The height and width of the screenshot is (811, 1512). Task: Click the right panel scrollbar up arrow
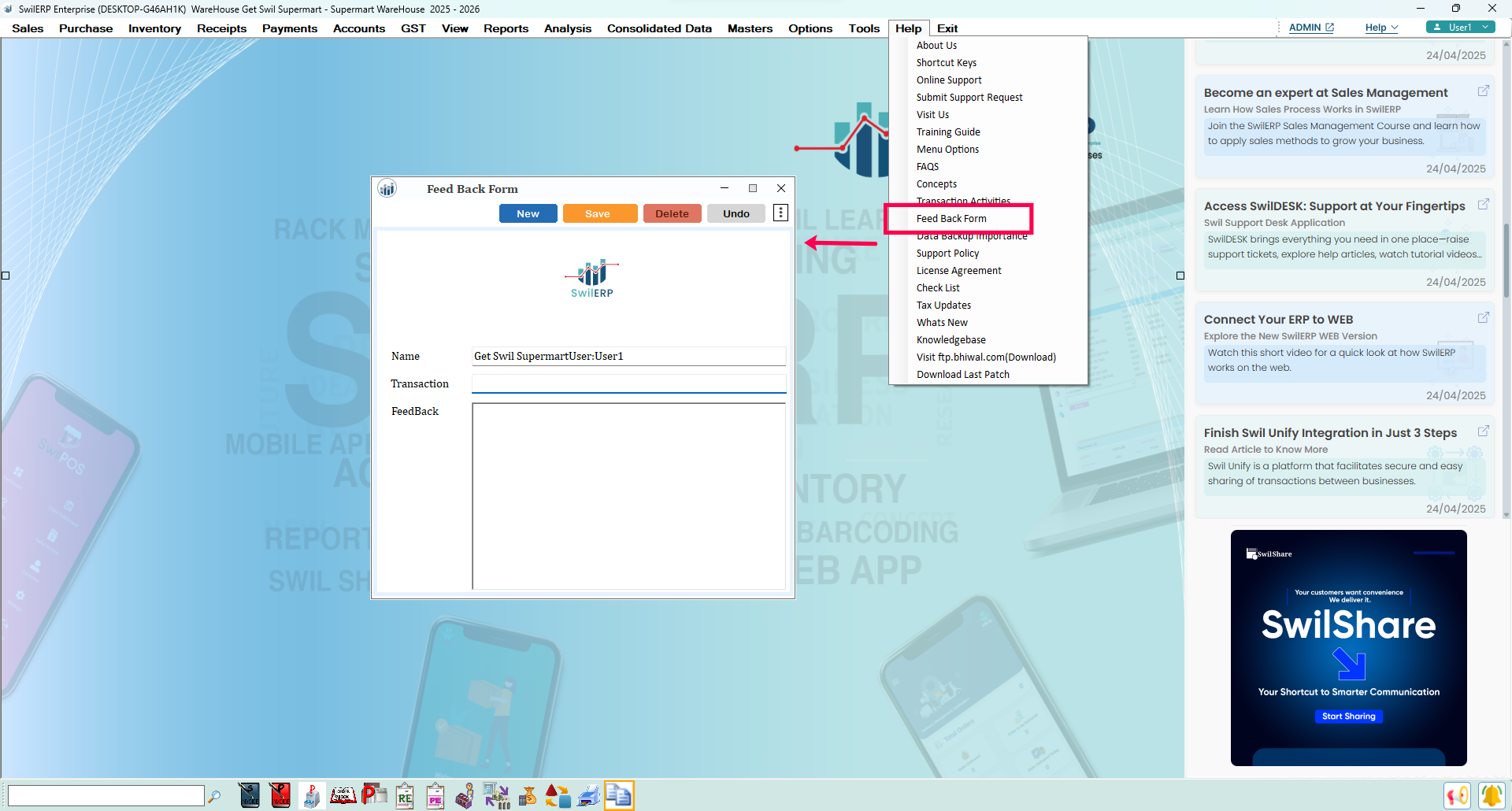(1506, 45)
